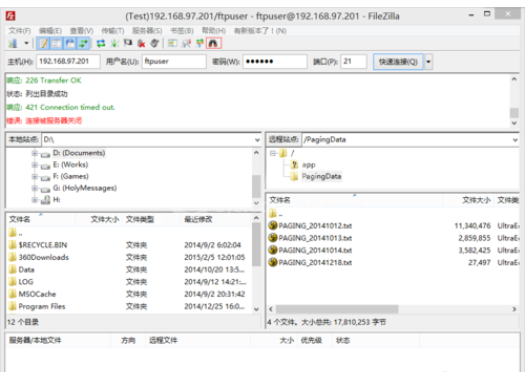Sort local files by 文件类型 column

(x=151, y=219)
